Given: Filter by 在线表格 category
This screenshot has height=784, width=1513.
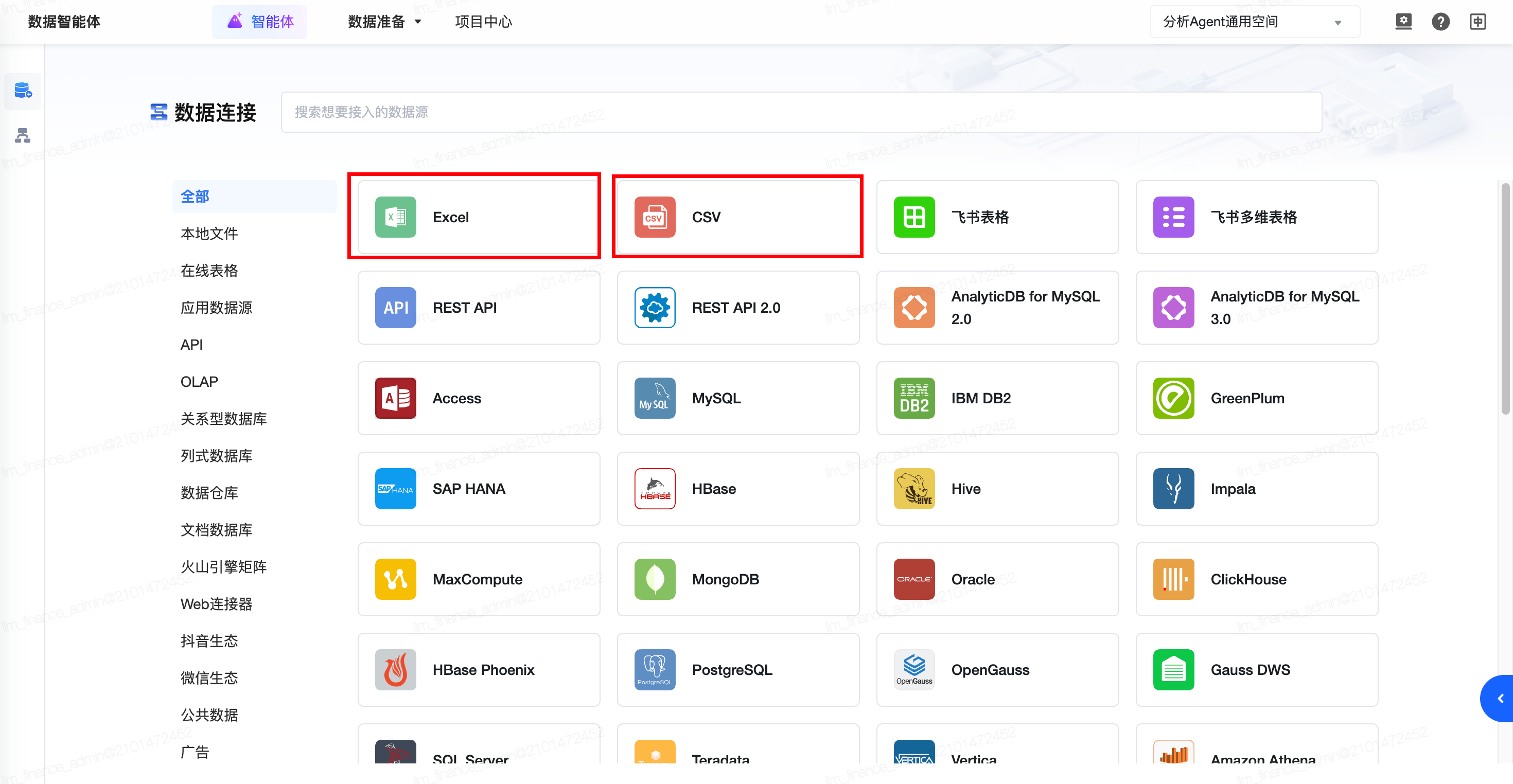Looking at the screenshot, I should click(x=209, y=271).
